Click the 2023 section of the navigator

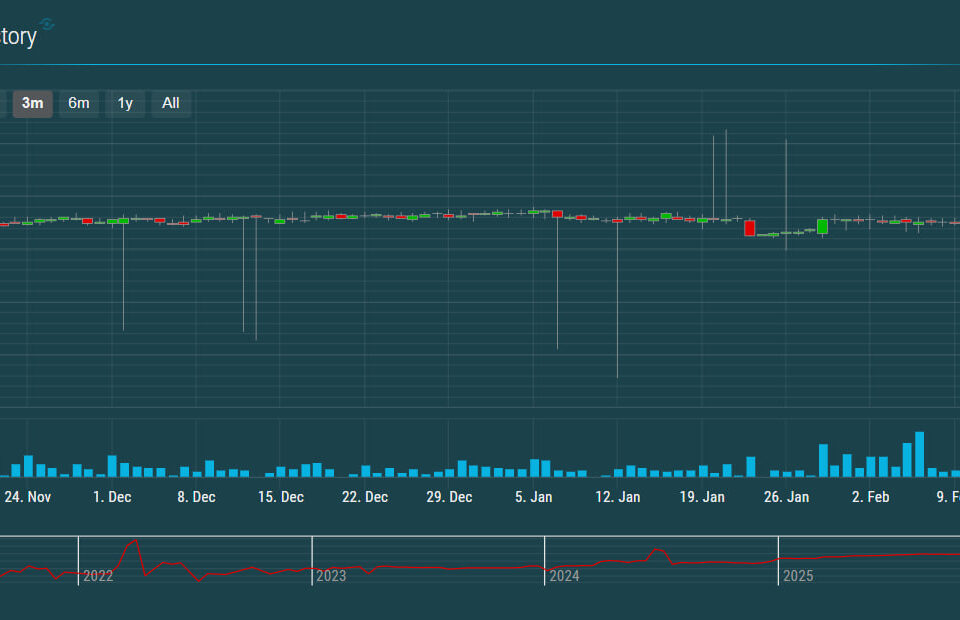click(331, 576)
